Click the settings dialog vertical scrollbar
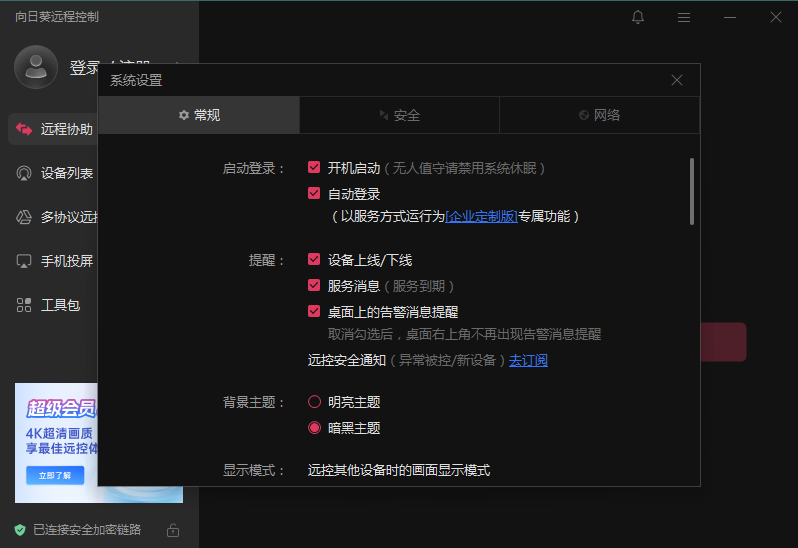Image resolution: width=798 pixels, height=548 pixels. point(691,191)
